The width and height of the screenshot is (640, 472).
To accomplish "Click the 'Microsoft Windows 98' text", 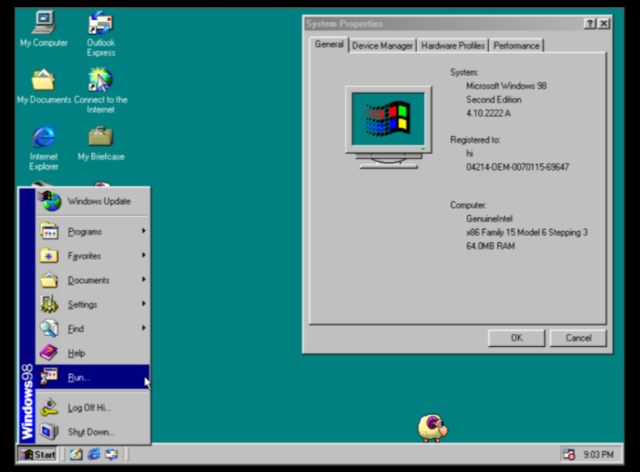I will (506, 86).
